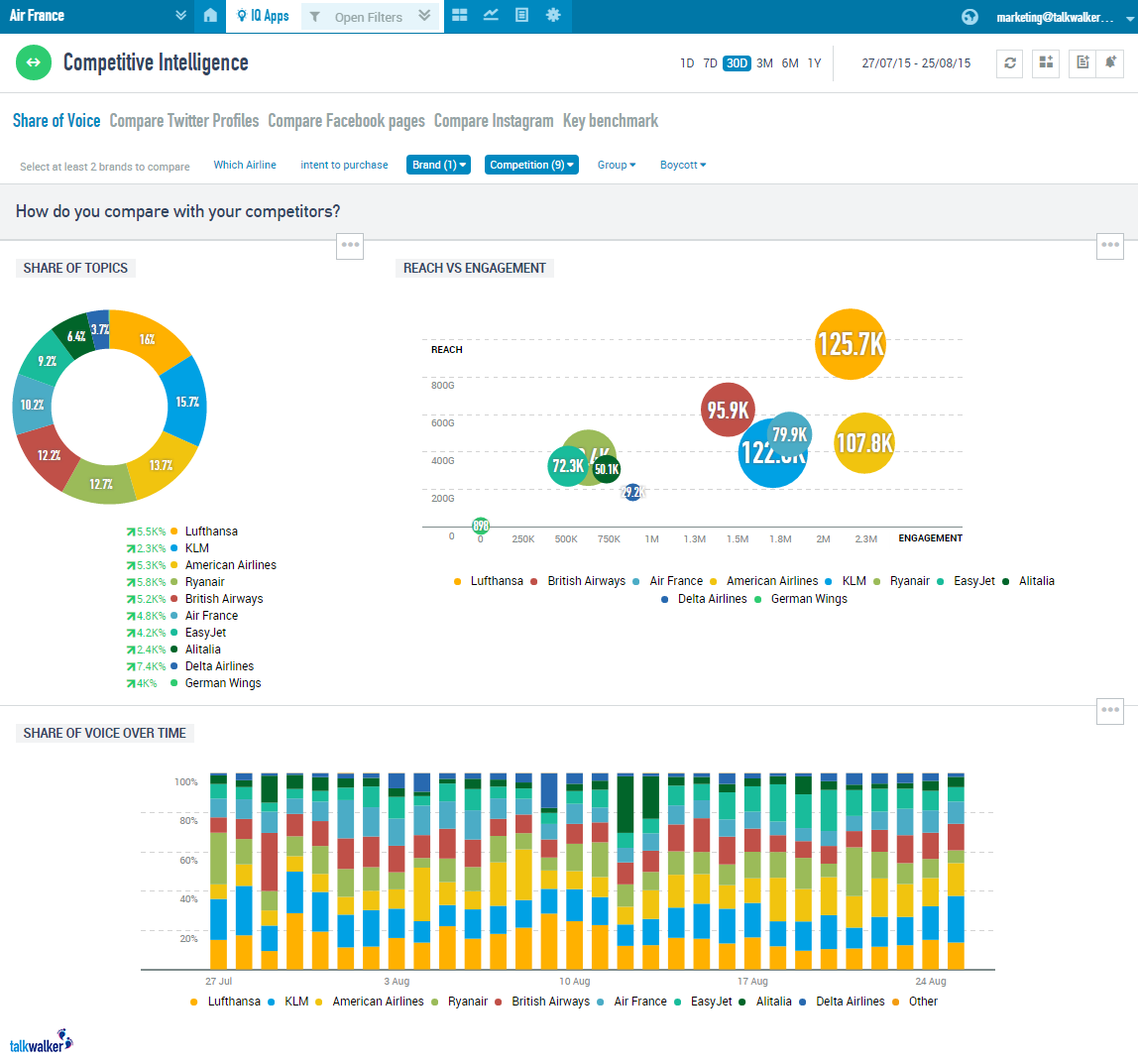
Task: Switch to Compare Twitter Profiles tab
Action: coord(183,121)
